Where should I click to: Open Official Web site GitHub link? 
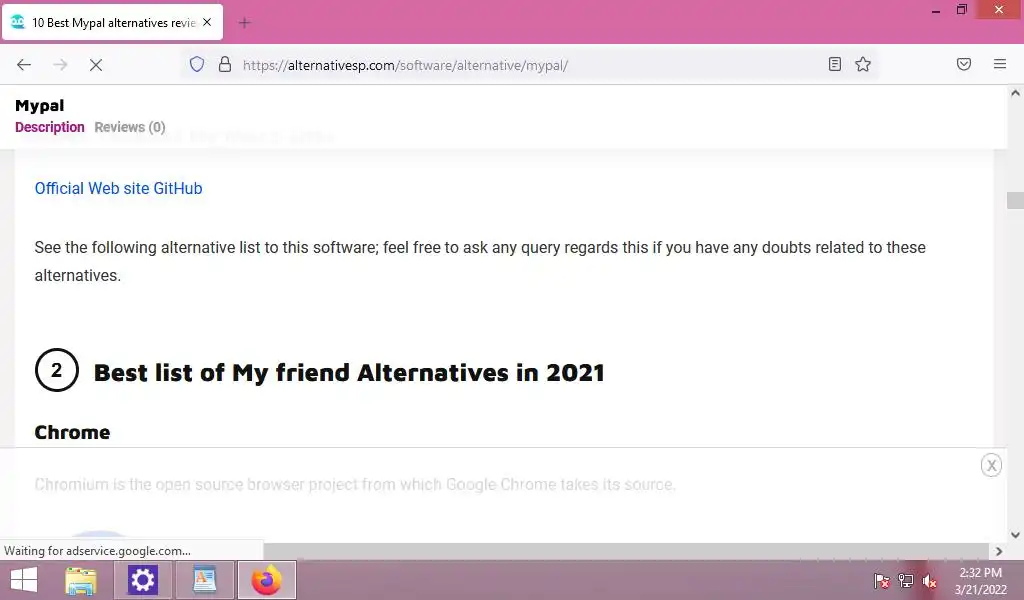click(x=118, y=188)
